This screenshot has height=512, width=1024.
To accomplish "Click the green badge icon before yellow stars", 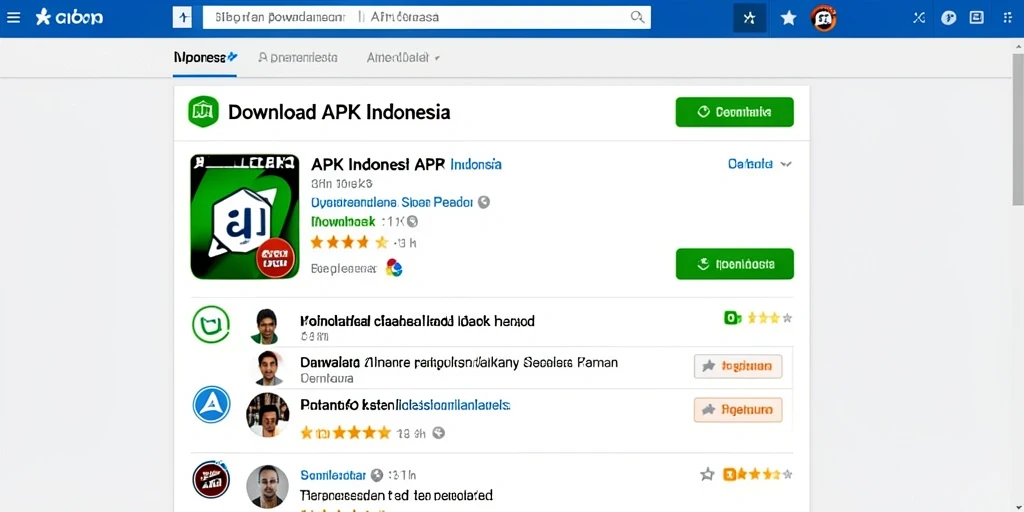I will click(733, 318).
